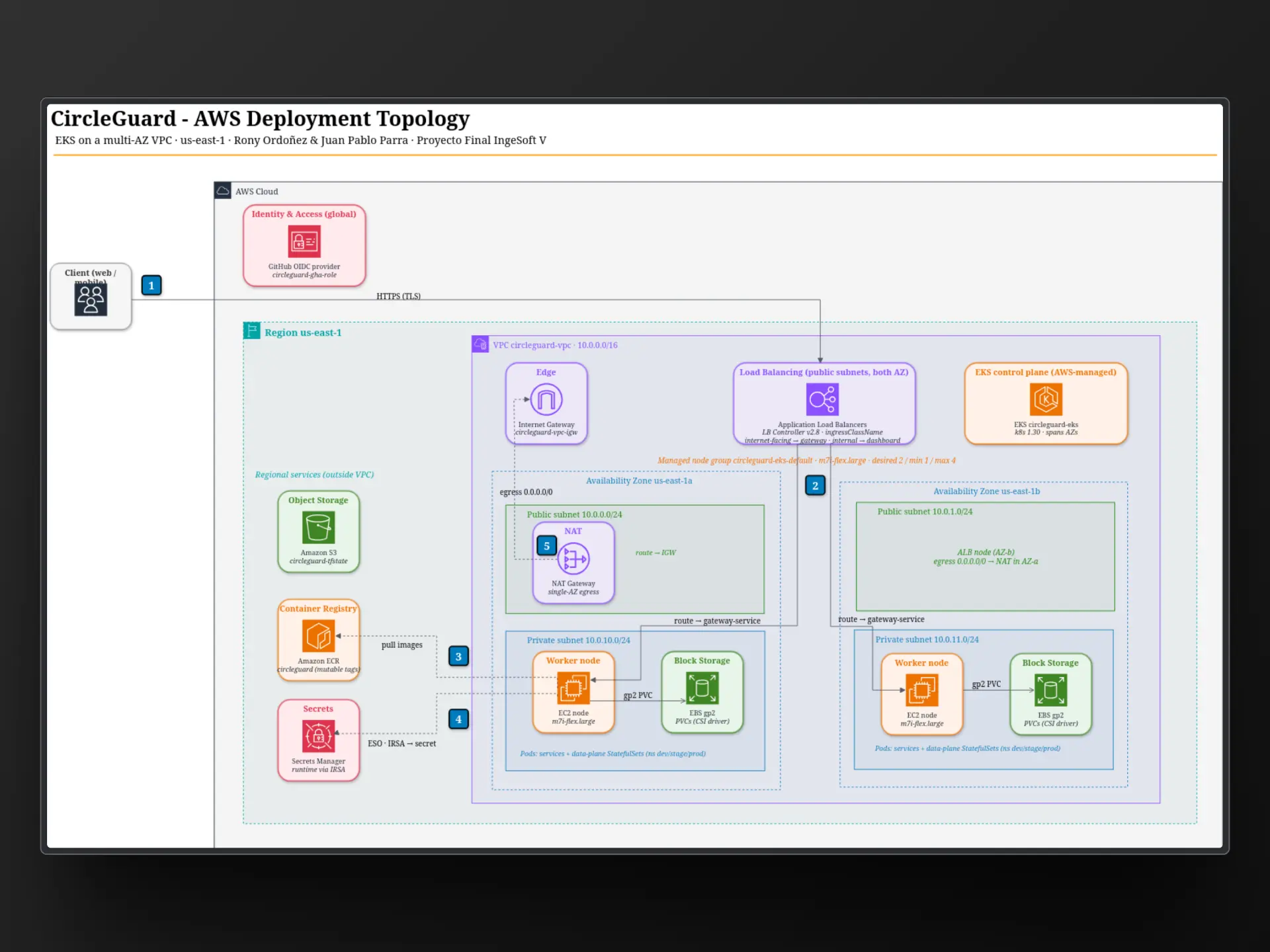Click the Worker node heading in subnet 10.0.11.0/24
The width and height of the screenshot is (1270, 952).
pyautogui.click(x=921, y=663)
